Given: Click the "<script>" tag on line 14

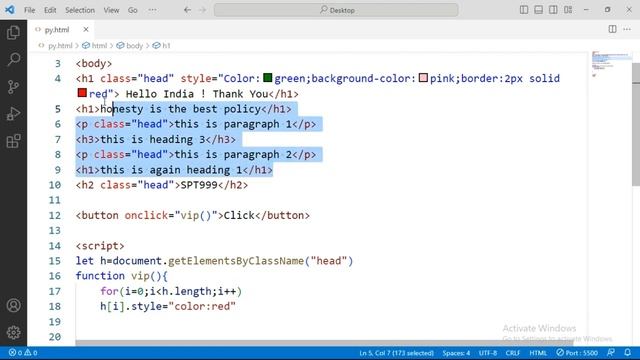Looking at the screenshot, I should [x=100, y=246].
